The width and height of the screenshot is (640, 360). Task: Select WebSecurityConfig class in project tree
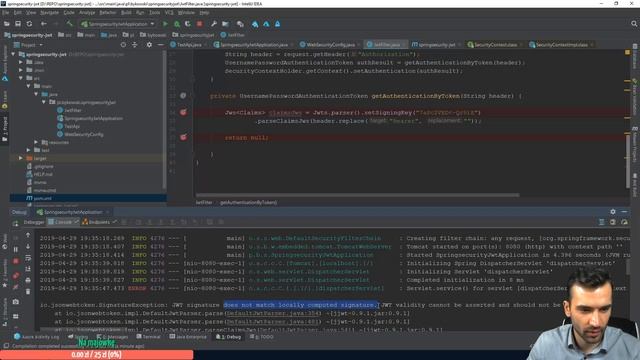(x=80, y=134)
